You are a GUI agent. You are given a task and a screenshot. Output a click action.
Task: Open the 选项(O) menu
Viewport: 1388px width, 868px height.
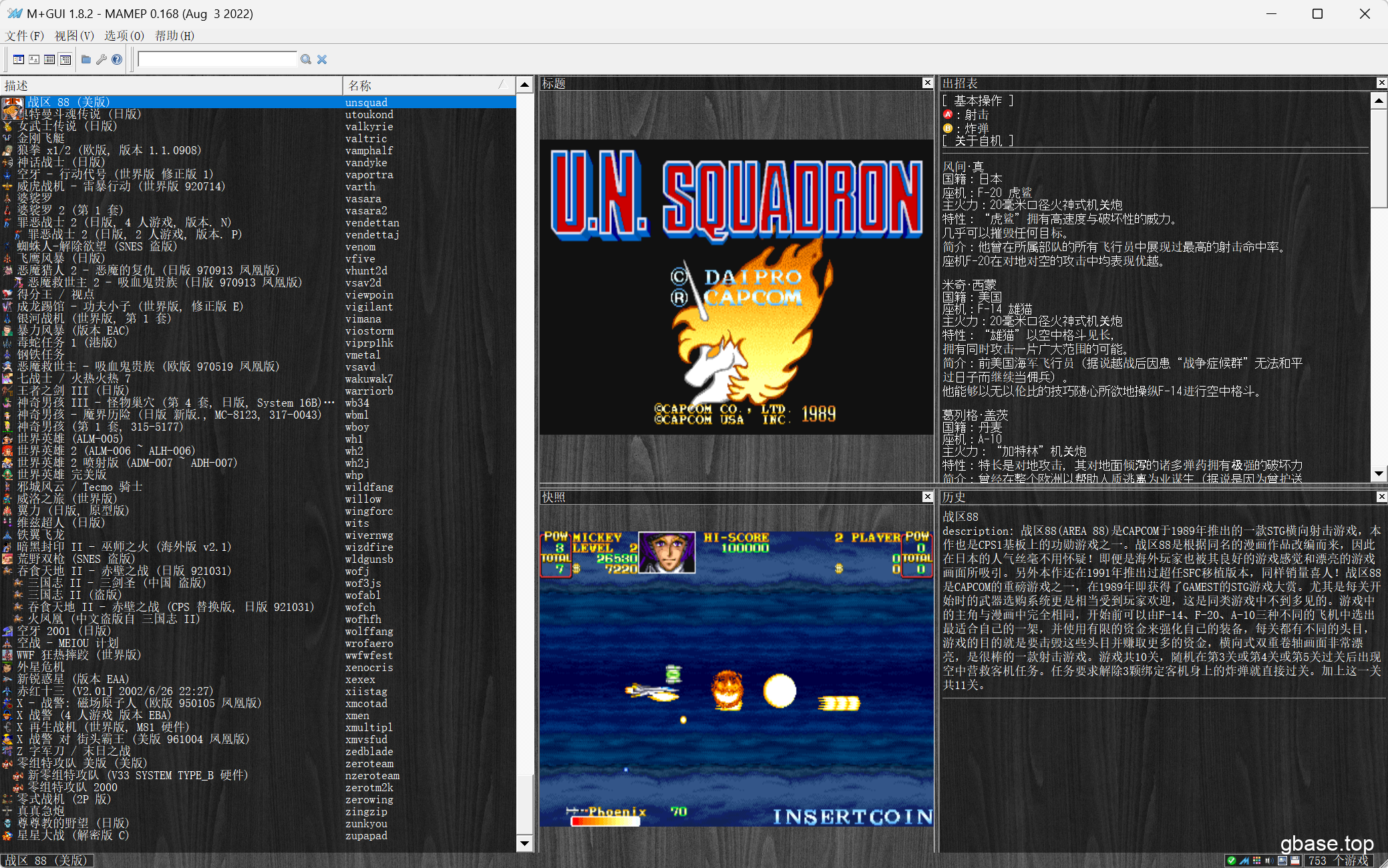(124, 35)
